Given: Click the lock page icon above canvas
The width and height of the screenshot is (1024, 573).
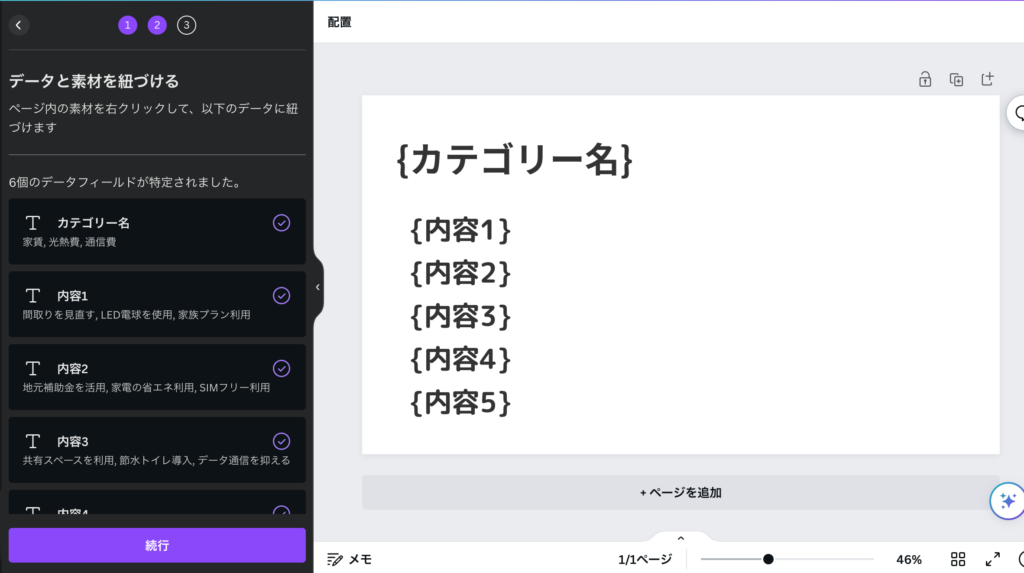Looking at the screenshot, I should pos(926,79).
